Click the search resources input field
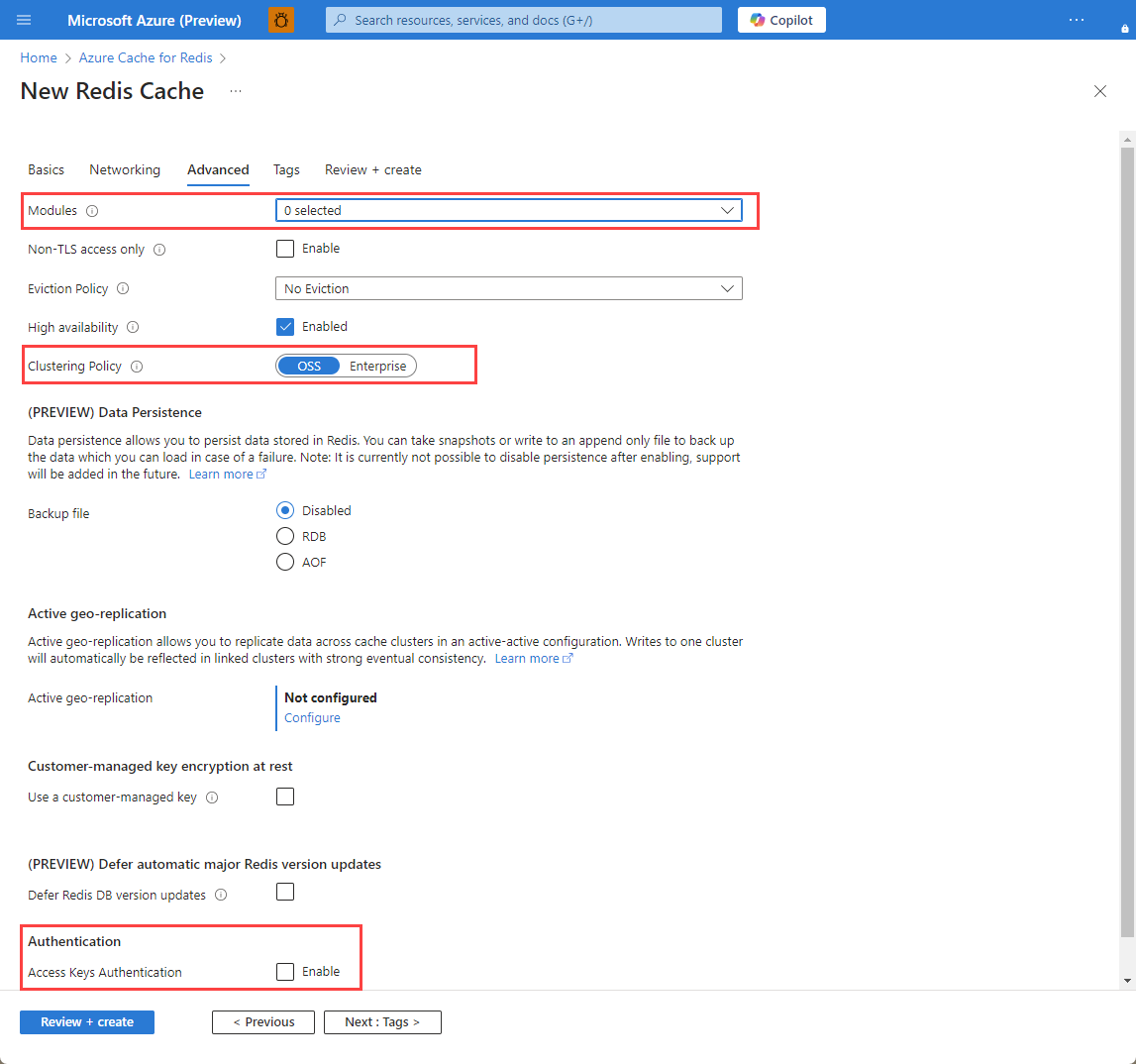Screen dimensions: 1136x1064 tap(523, 20)
